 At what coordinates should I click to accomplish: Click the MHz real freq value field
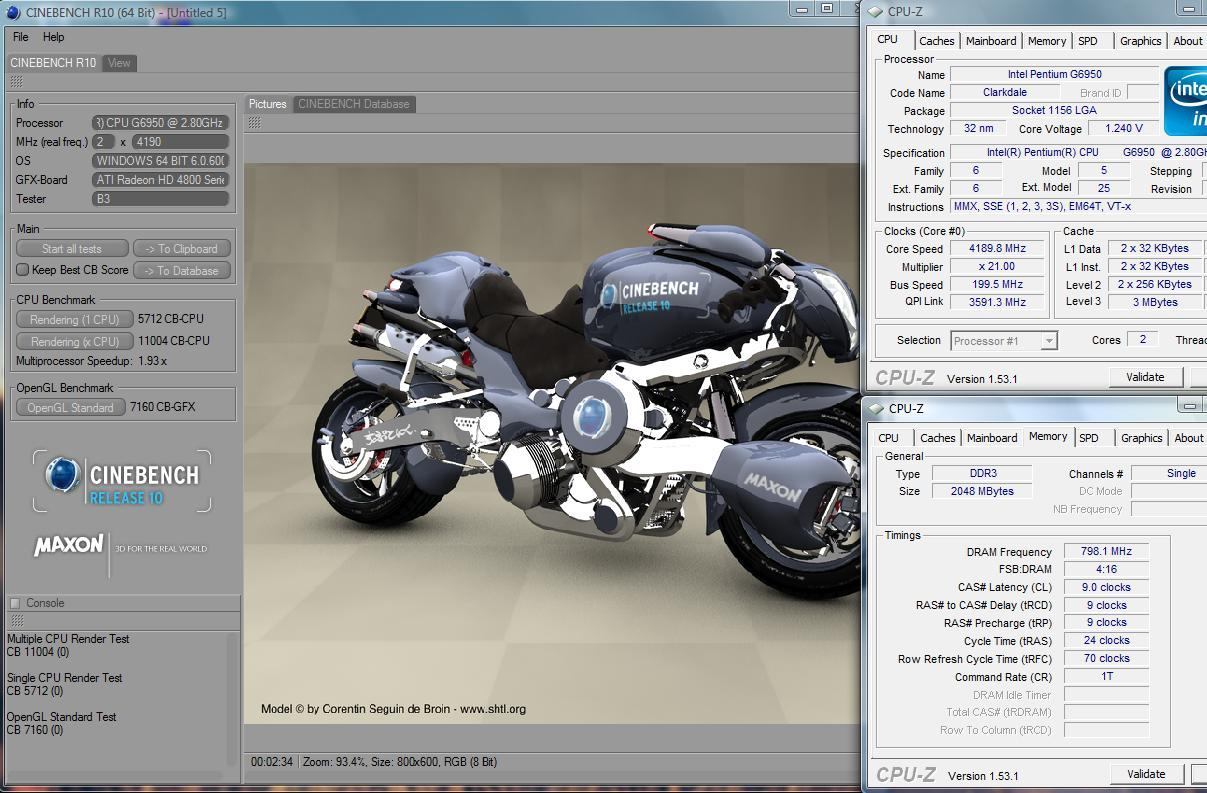coord(181,142)
